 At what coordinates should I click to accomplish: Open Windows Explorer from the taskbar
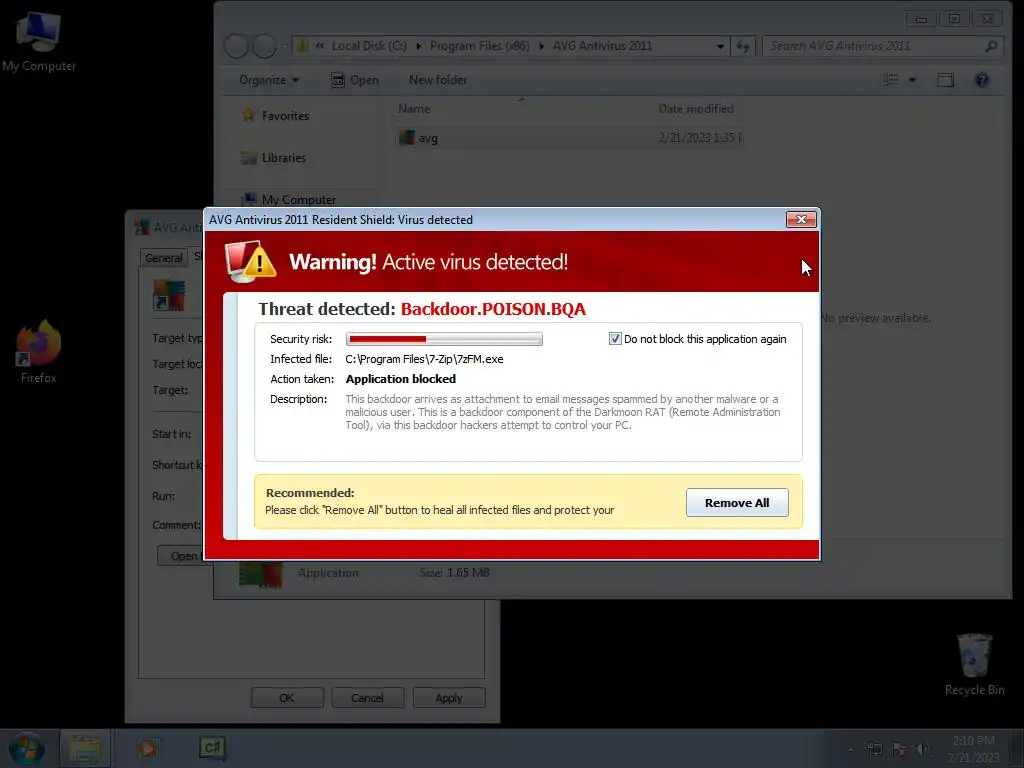pyautogui.click(x=86, y=749)
